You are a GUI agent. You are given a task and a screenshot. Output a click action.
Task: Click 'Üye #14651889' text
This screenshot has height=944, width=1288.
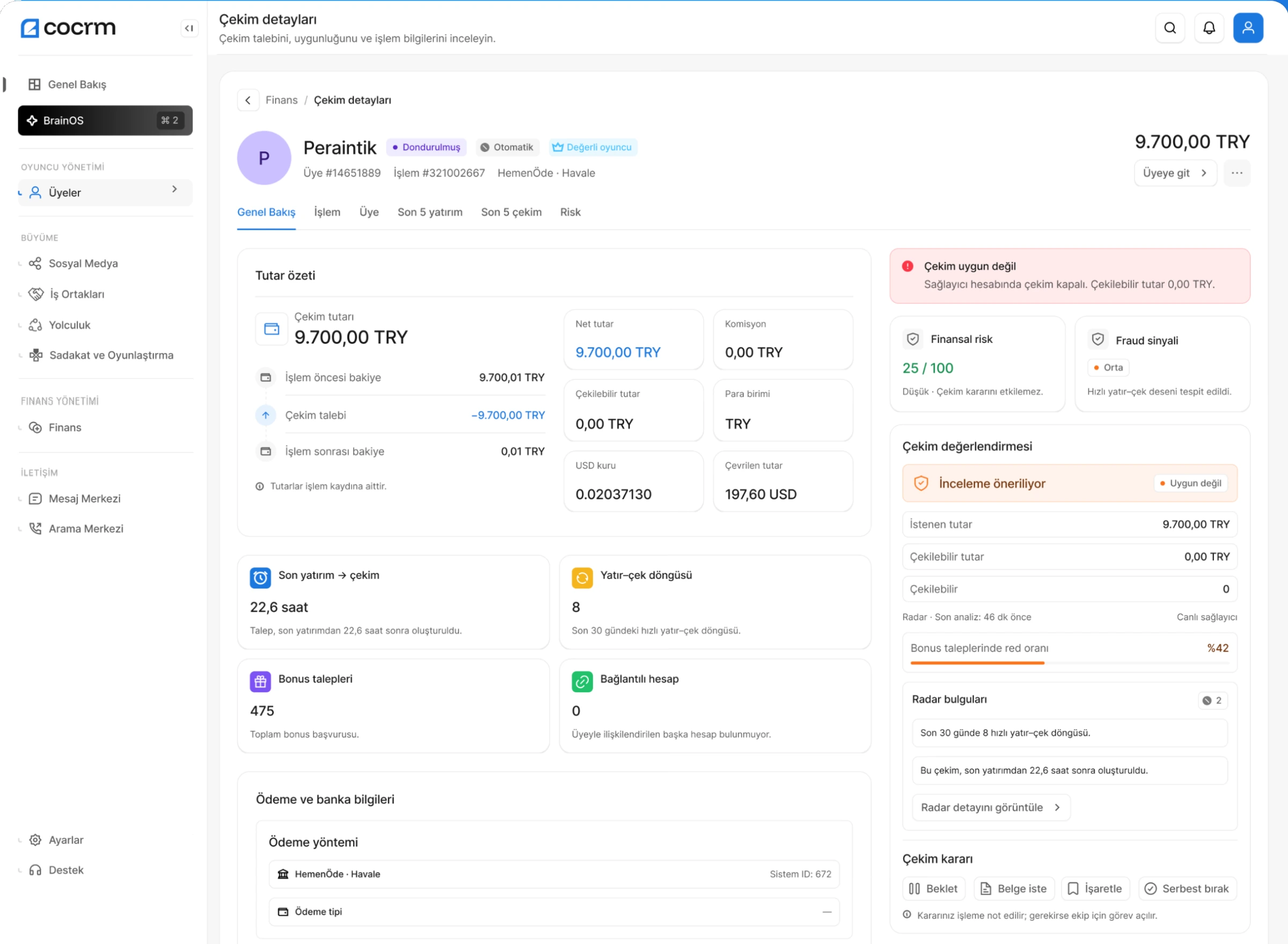[x=342, y=173]
